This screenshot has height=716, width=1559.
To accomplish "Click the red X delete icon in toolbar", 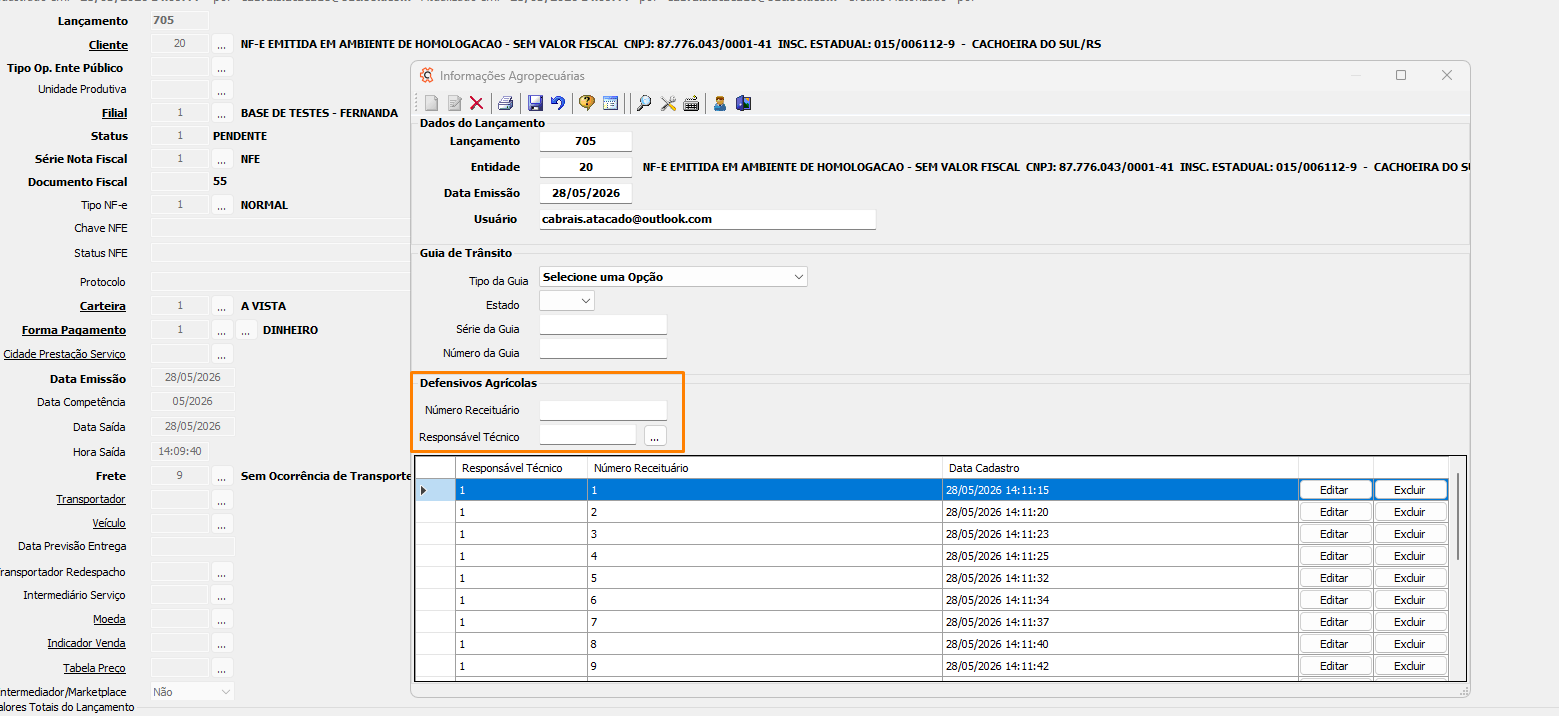I will click(476, 103).
